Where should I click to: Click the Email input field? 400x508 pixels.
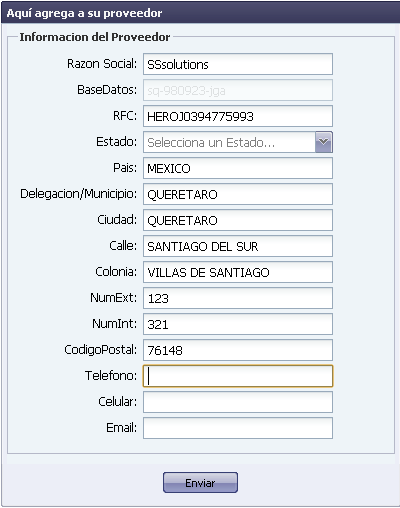[x=238, y=428]
